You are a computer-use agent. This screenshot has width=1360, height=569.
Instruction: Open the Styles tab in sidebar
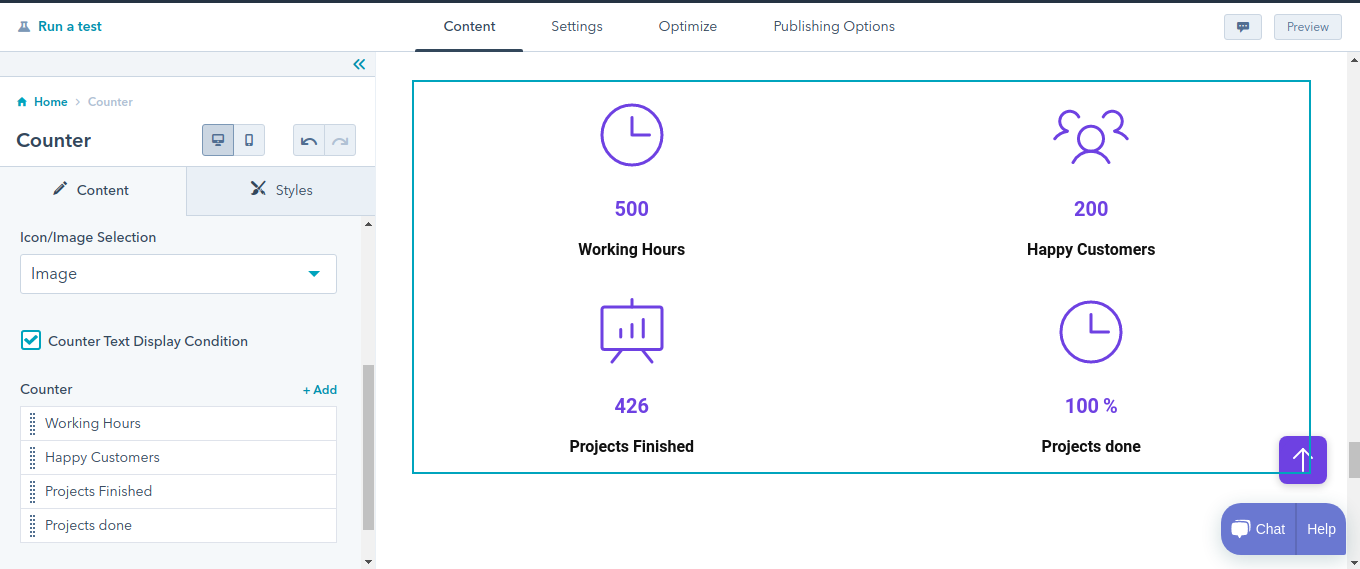281,190
